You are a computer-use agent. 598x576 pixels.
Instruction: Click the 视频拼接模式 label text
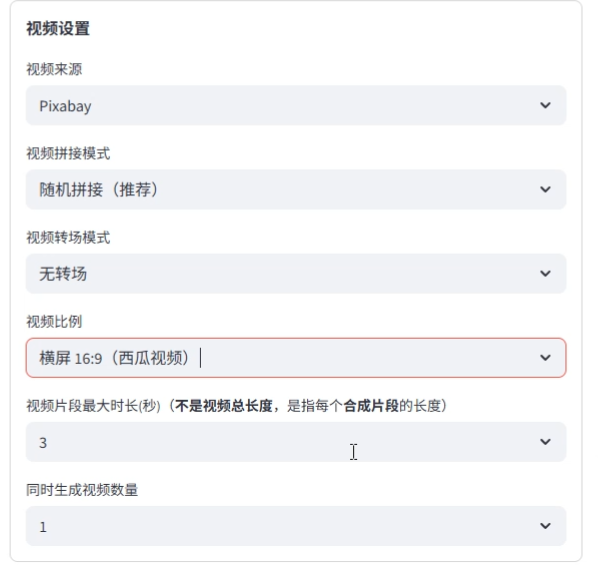tap(68, 153)
